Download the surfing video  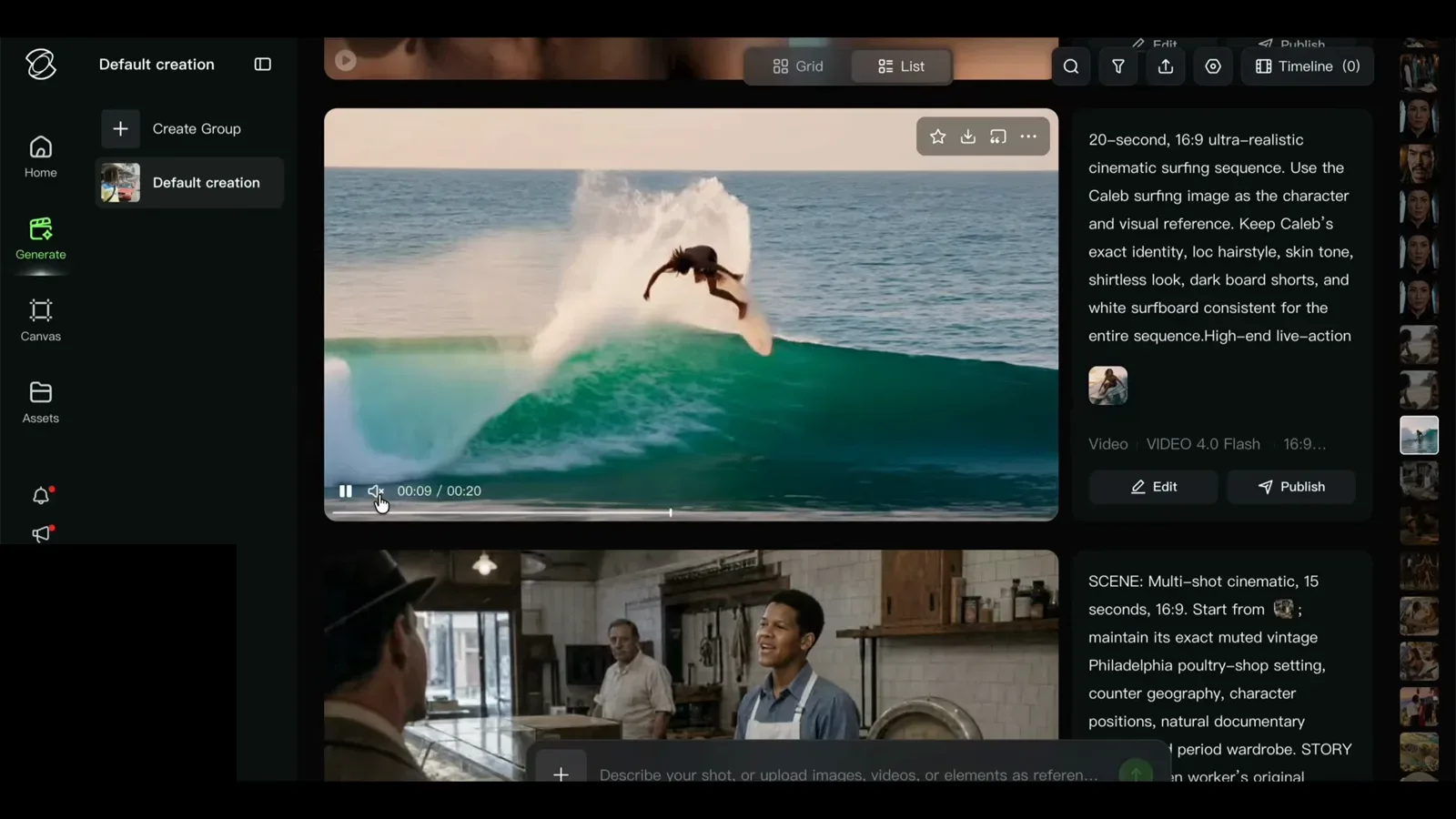(968, 136)
